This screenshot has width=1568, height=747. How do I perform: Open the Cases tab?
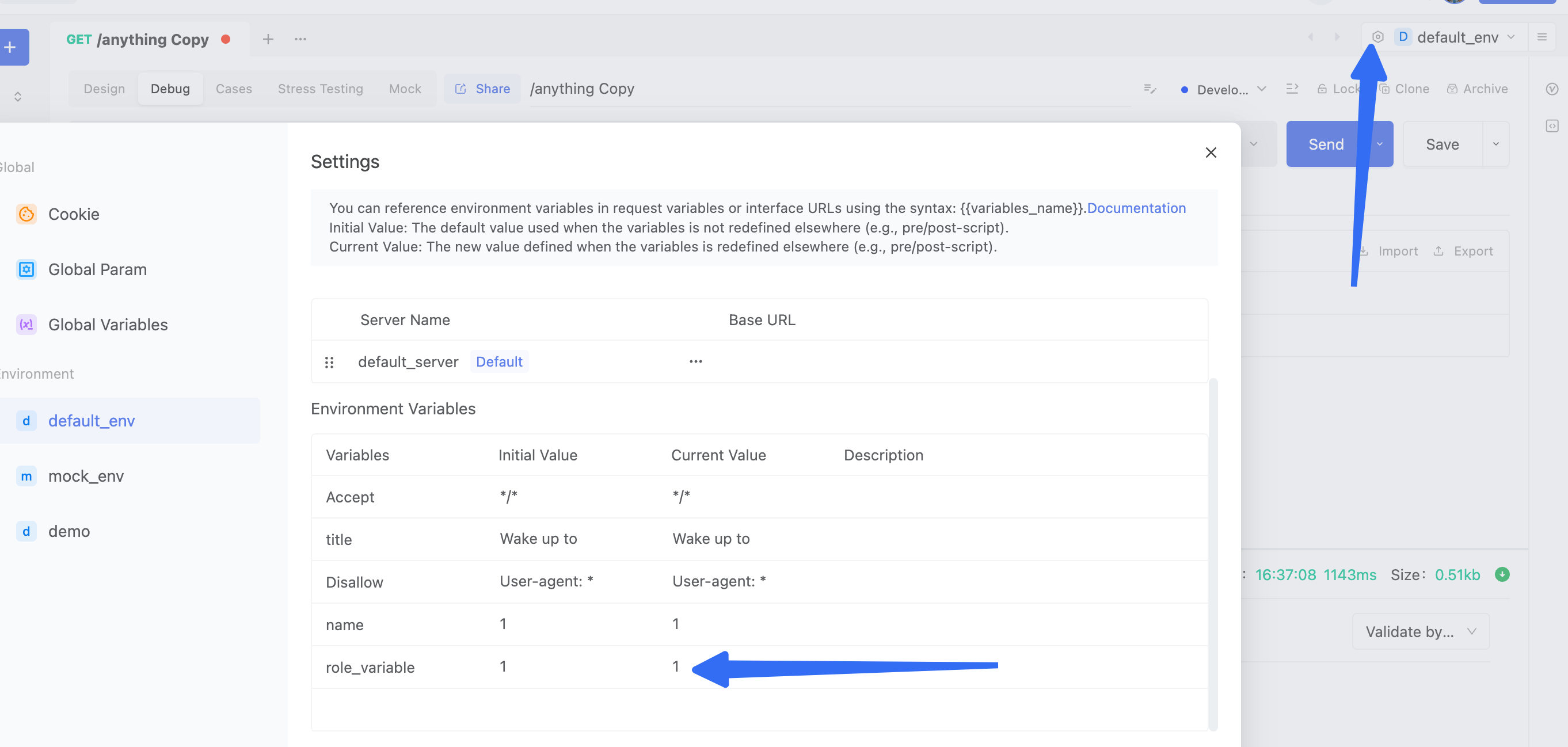pos(234,89)
